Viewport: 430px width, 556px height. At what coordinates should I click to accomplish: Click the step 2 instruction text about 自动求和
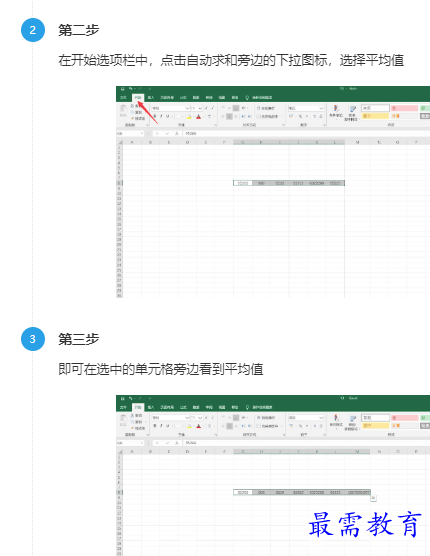coord(231,60)
